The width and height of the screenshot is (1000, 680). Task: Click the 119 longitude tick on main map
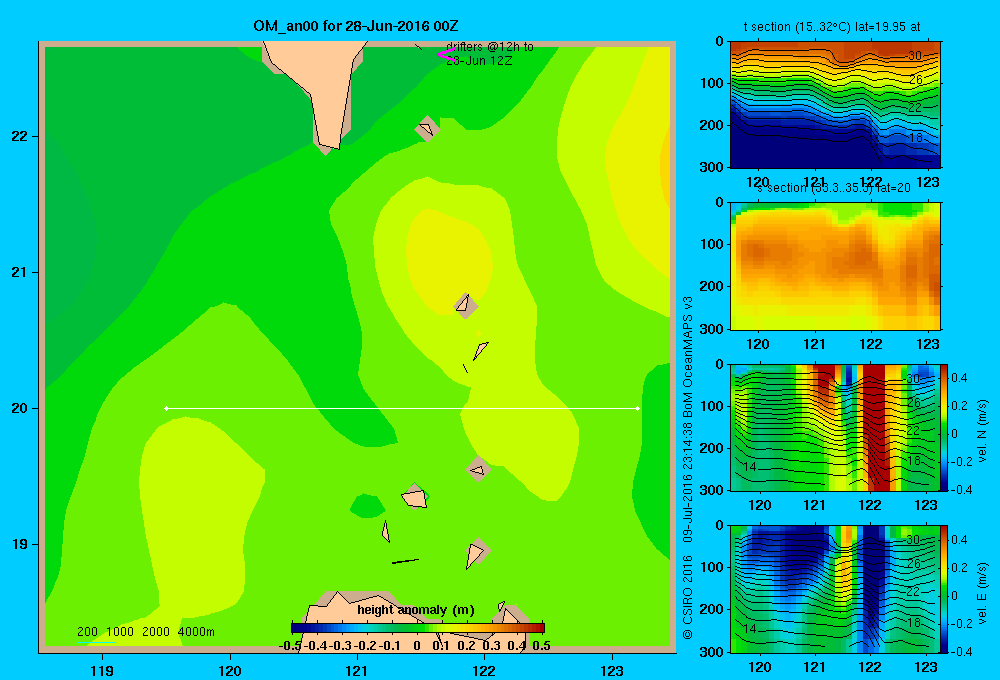click(x=102, y=671)
